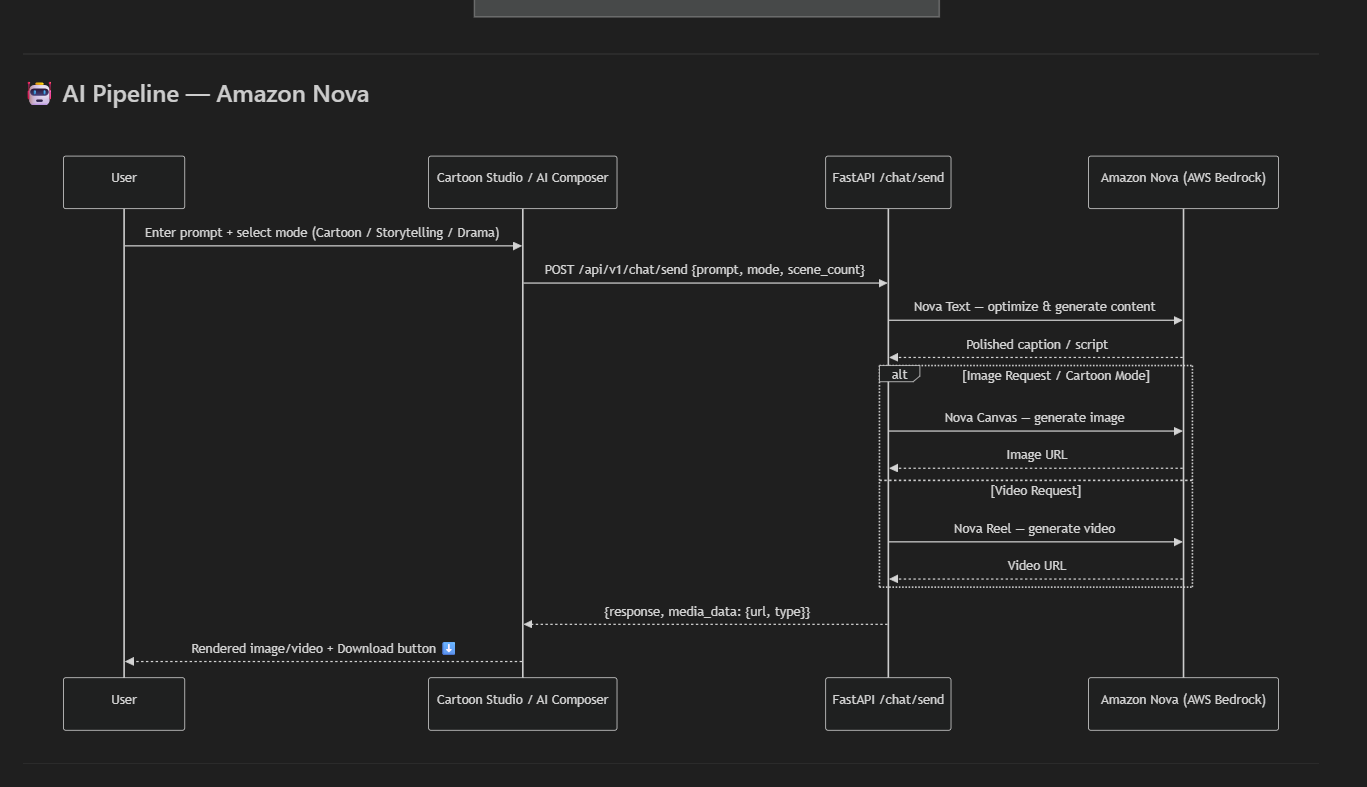Click 'Nova Reel — generate video' label
1367x787 pixels.
coord(1034,529)
